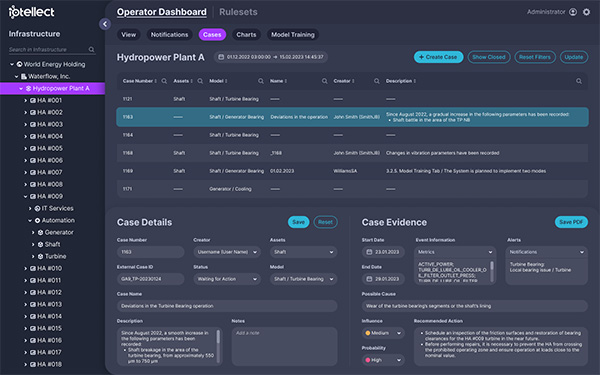Open the Model Training tab
Viewport: 600px width, 375px height.
pos(293,35)
